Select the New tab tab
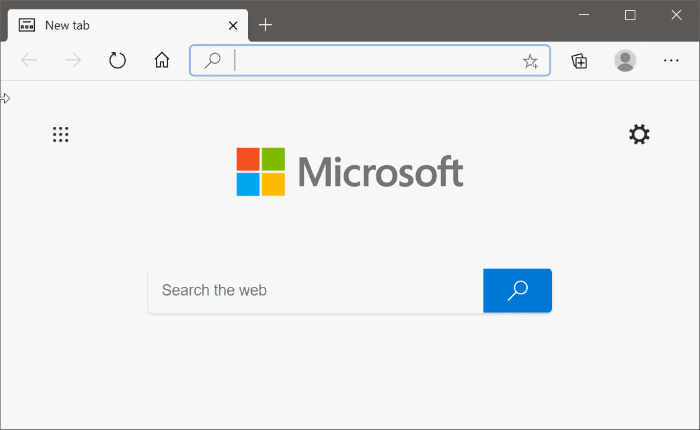Screen dimensions: 700x430 [x=128, y=25]
